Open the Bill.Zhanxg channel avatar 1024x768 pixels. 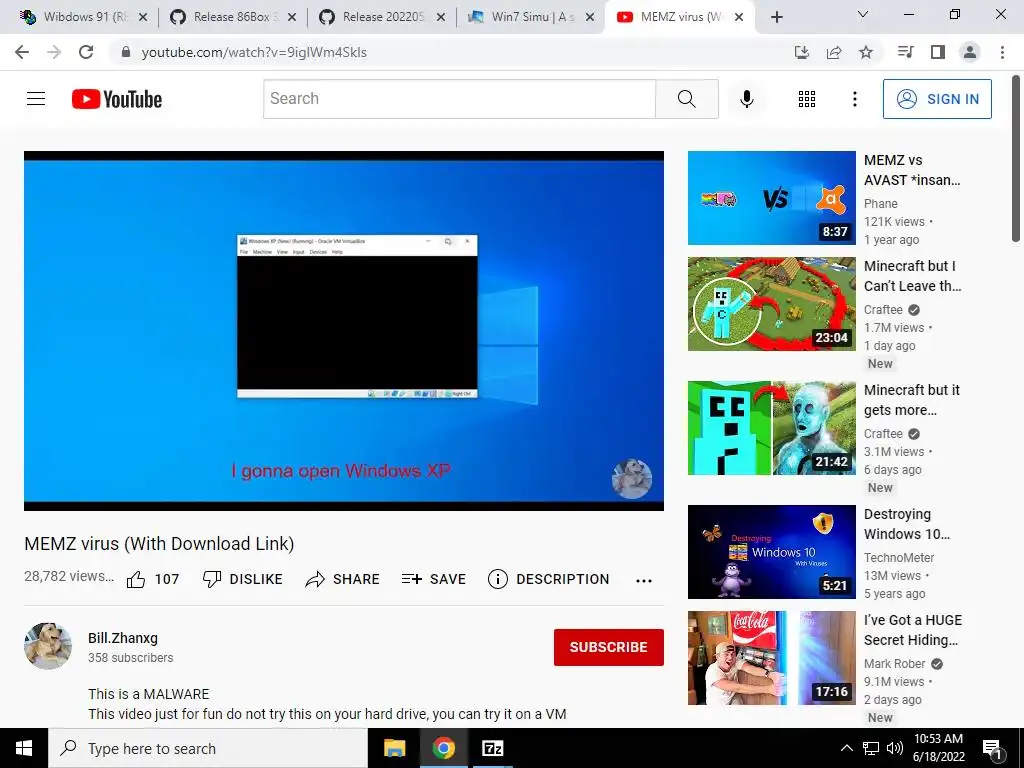[x=48, y=646]
